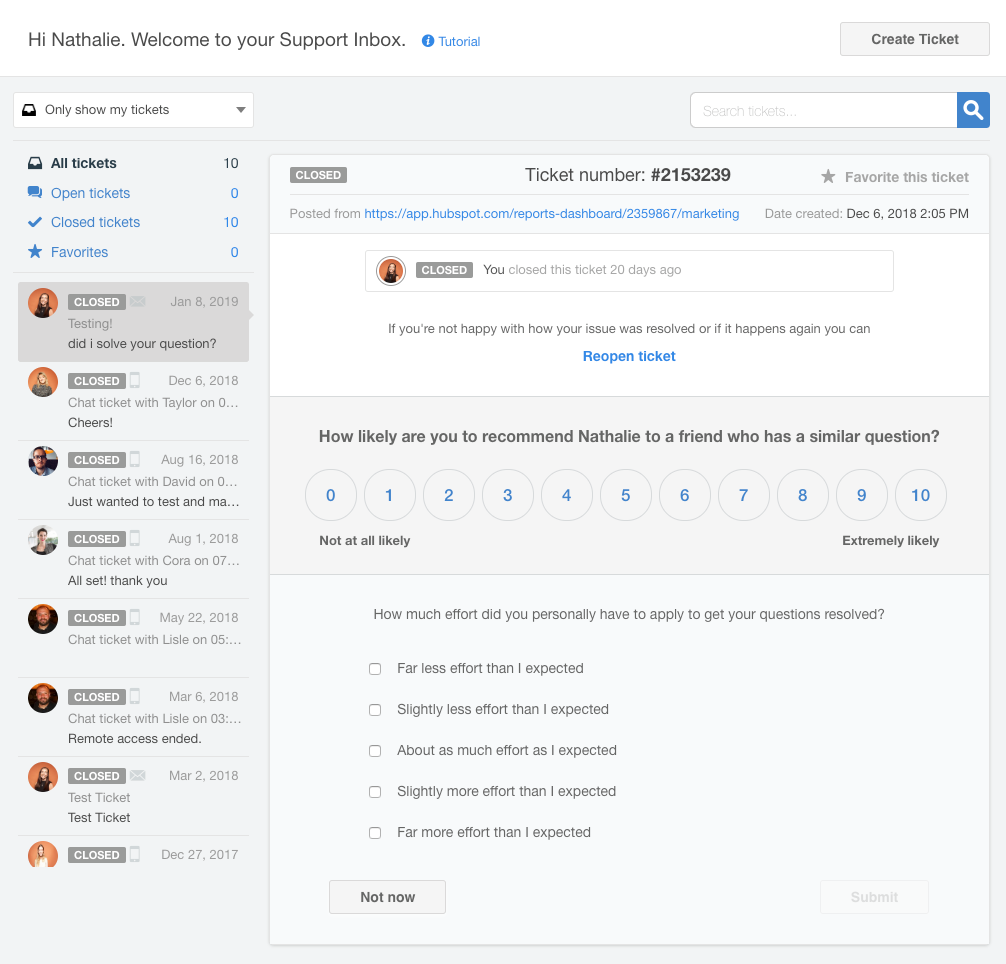Click the star beside Favorite this ticket
Image resolution: width=1006 pixels, height=964 pixels.
pyautogui.click(x=828, y=176)
